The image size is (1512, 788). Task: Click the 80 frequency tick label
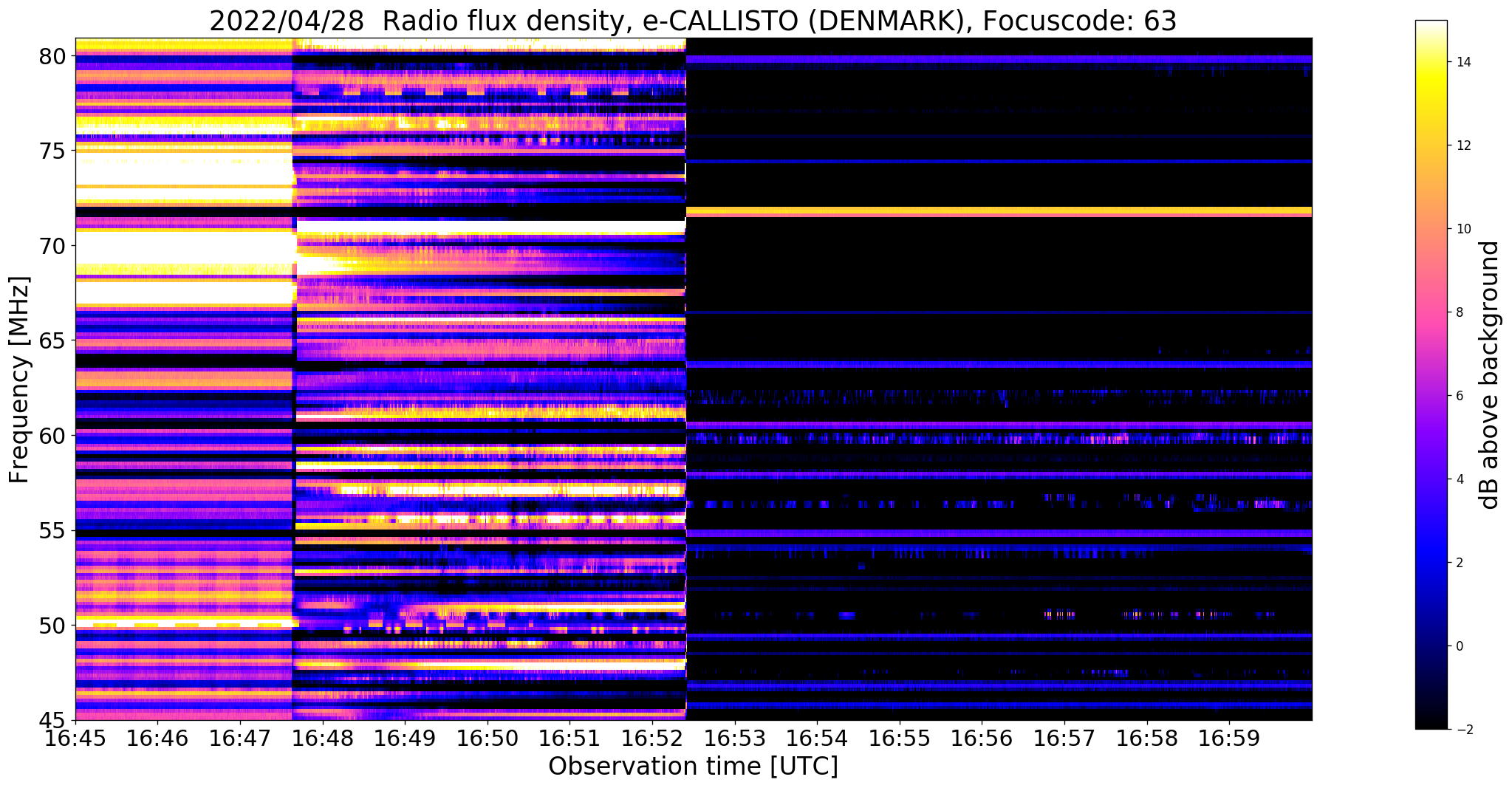52,56
